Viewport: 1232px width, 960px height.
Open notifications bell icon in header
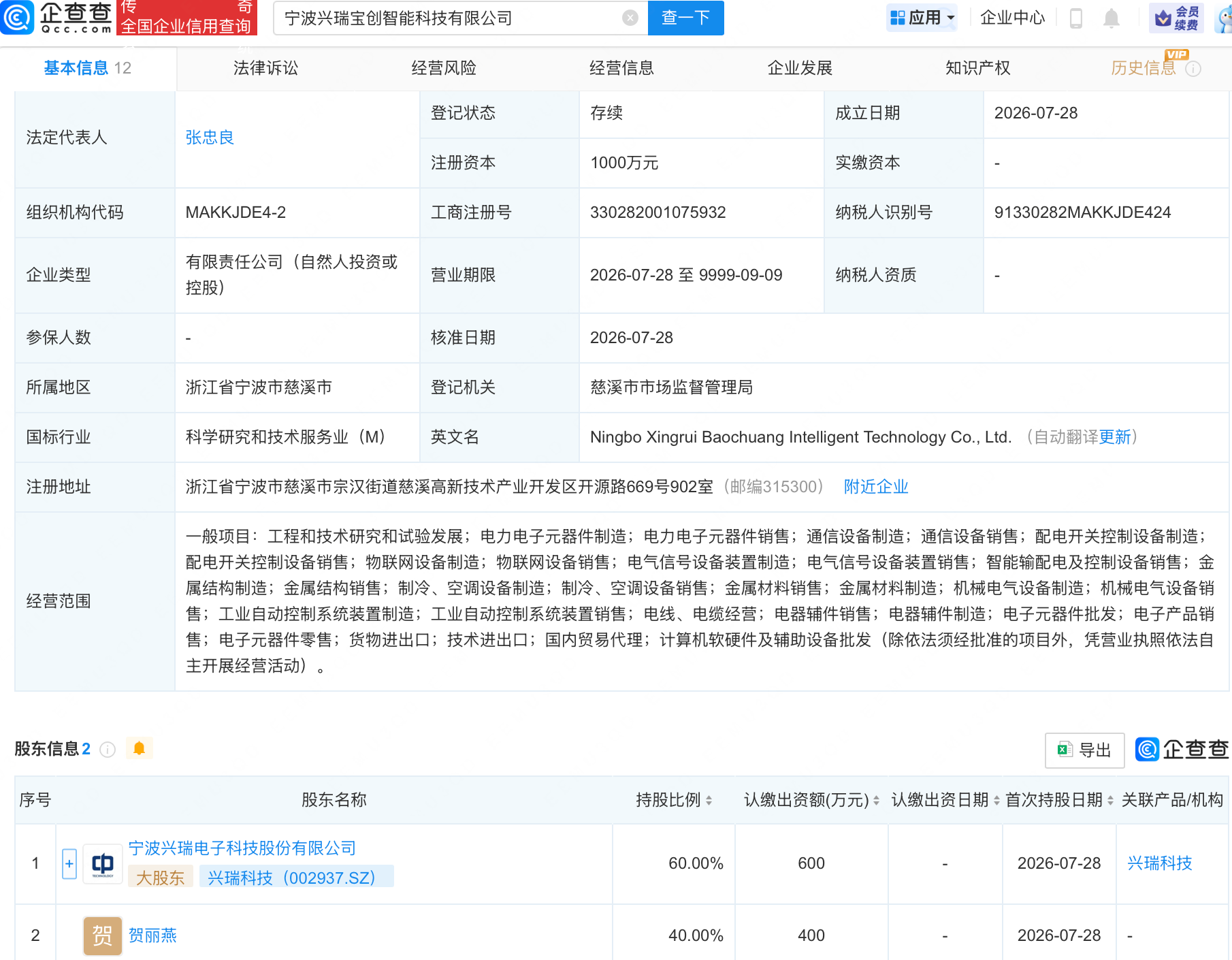[x=1111, y=18]
